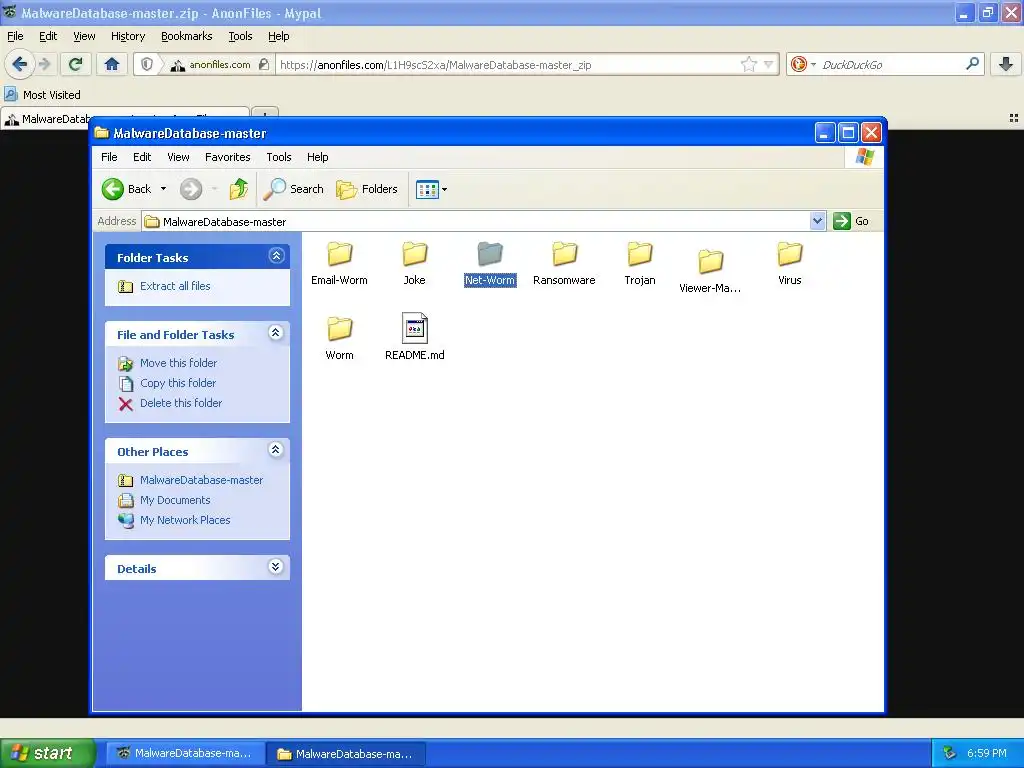Open Mypal History menu
This screenshot has width=1024, height=768.
tap(128, 36)
